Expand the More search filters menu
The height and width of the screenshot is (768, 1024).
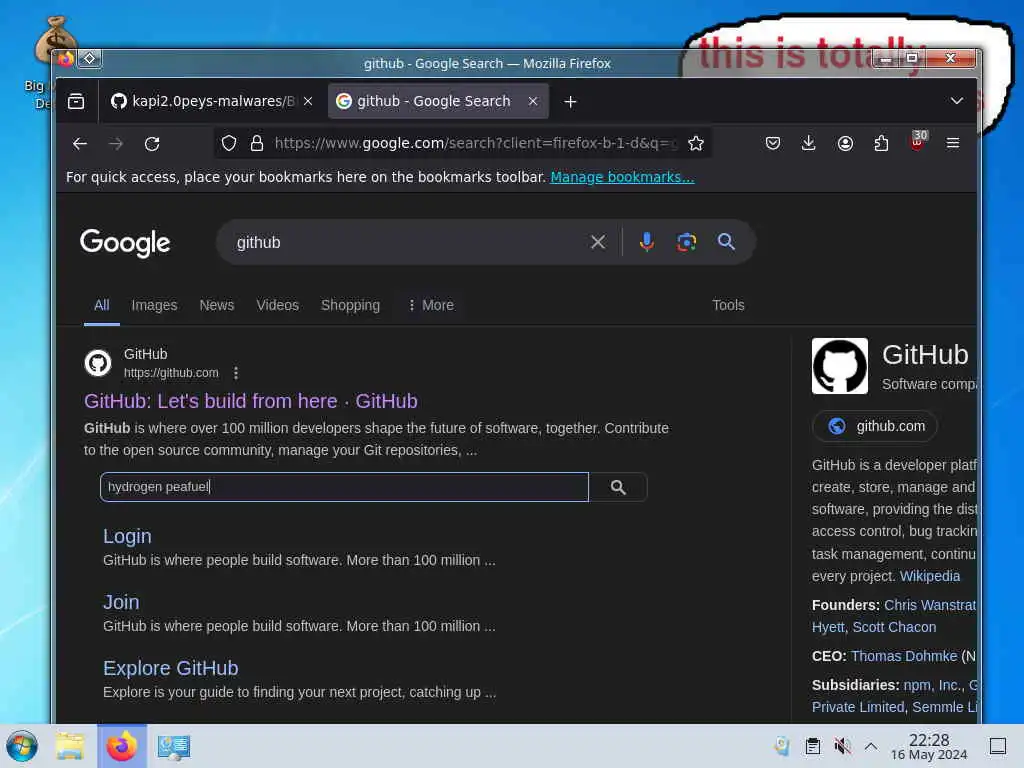click(431, 305)
